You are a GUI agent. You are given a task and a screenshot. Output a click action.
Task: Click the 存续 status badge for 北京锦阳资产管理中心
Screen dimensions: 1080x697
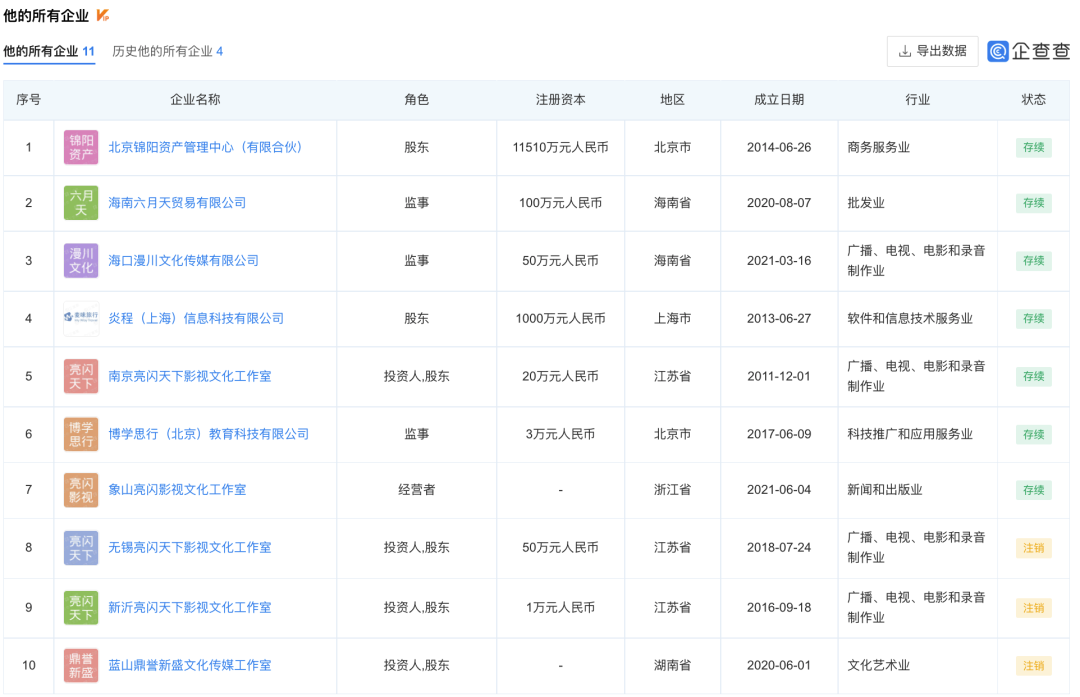[x=1033, y=147]
